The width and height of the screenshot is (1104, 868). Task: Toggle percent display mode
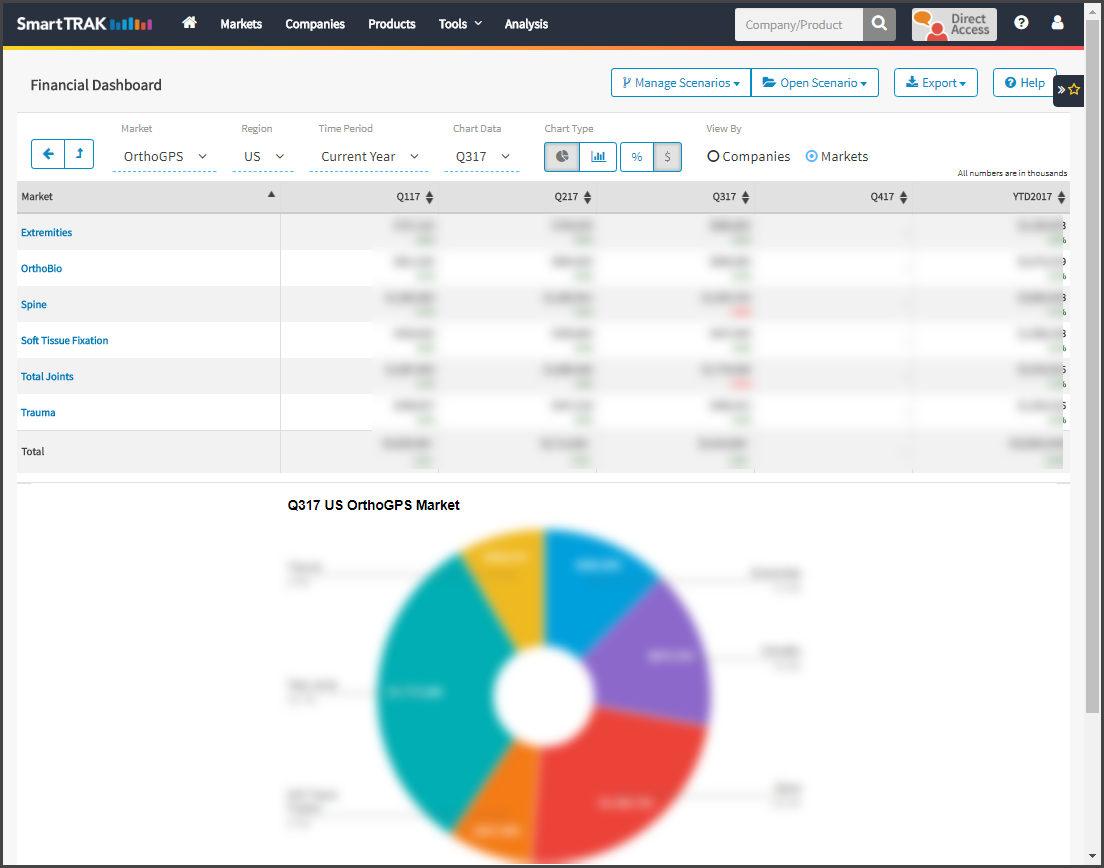636,156
